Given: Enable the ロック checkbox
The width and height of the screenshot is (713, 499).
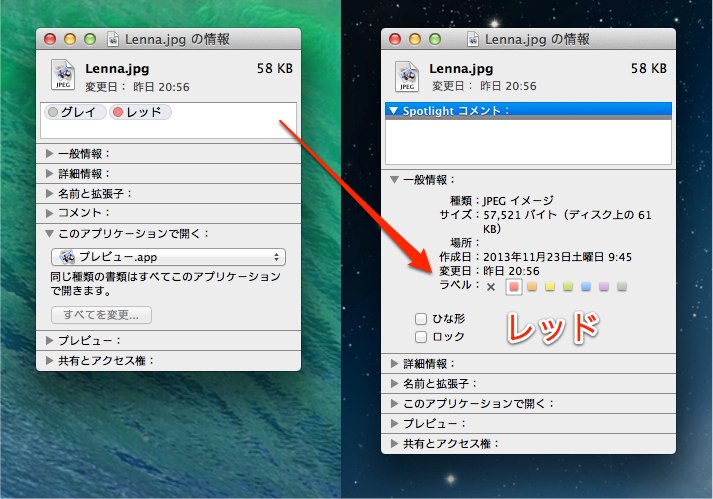Looking at the screenshot, I should tap(421, 337).
